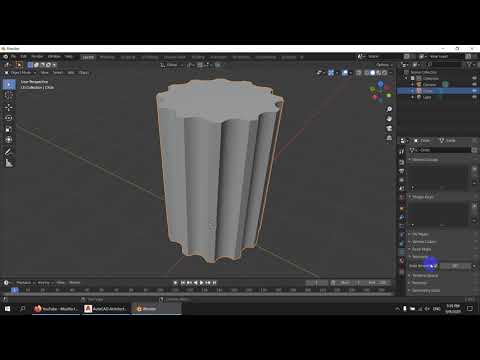Open the Output properties tab icon
Image resolution: width=480 pixels, height=360 pixels.
pos(402,171)
